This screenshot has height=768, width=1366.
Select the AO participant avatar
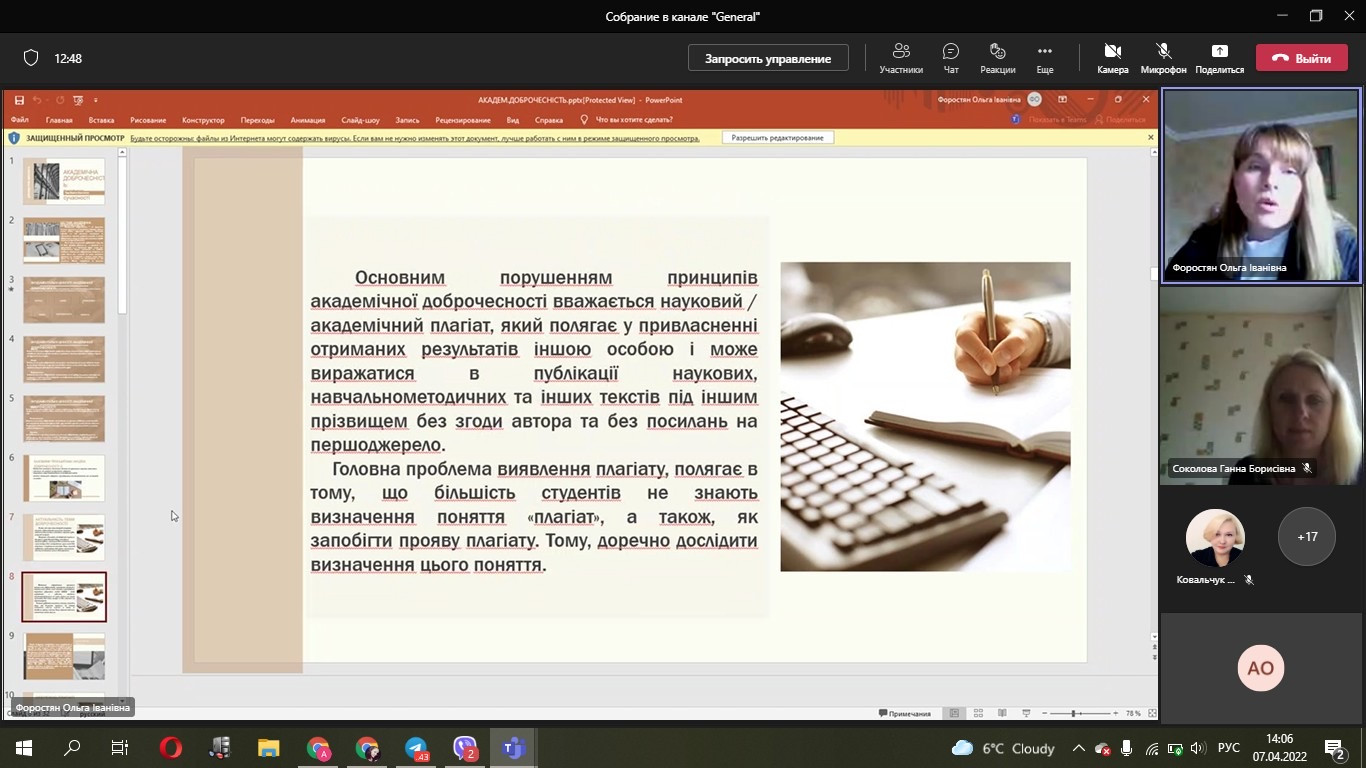coord(1261,668)
